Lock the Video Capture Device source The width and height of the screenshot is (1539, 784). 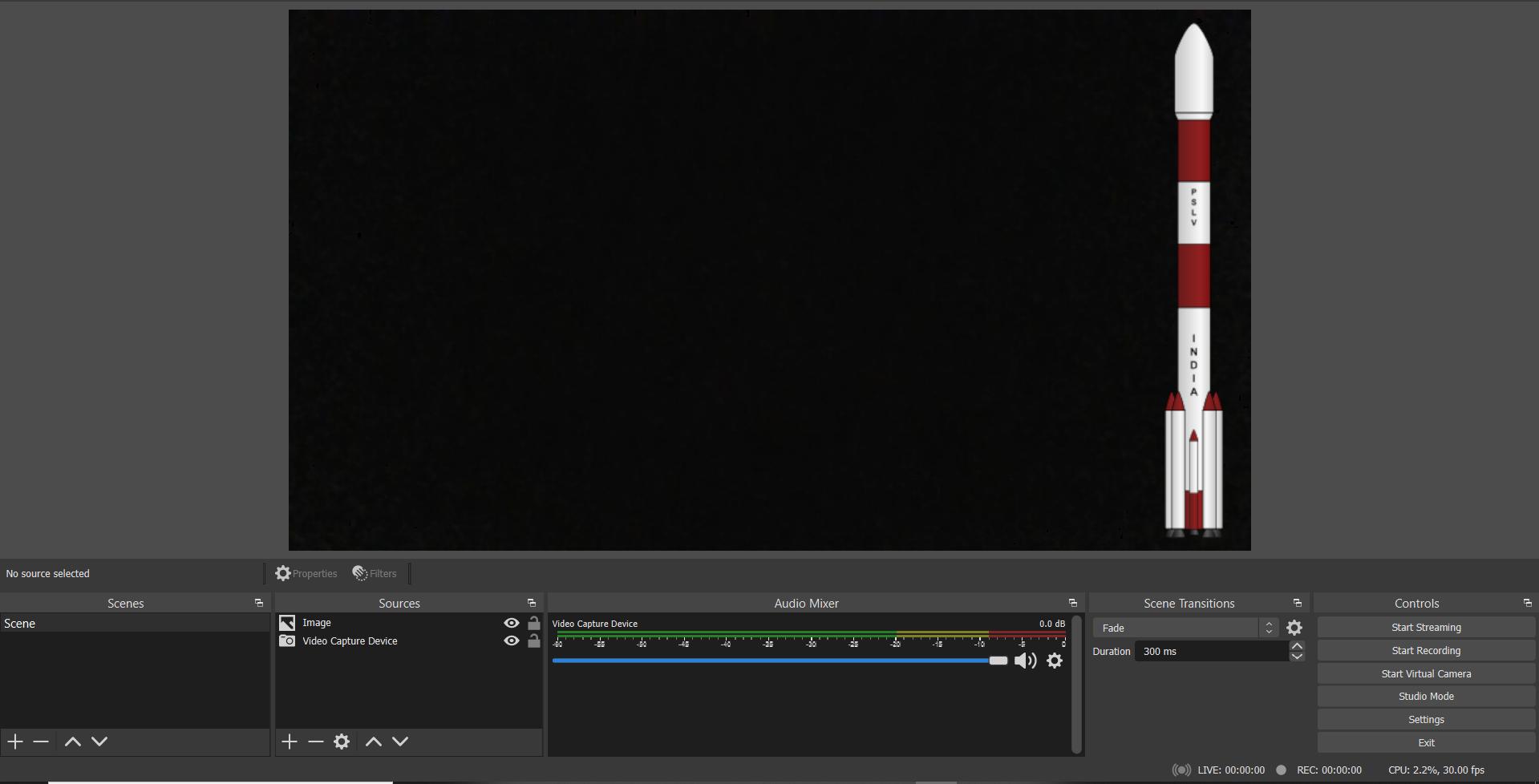[534, 641]
